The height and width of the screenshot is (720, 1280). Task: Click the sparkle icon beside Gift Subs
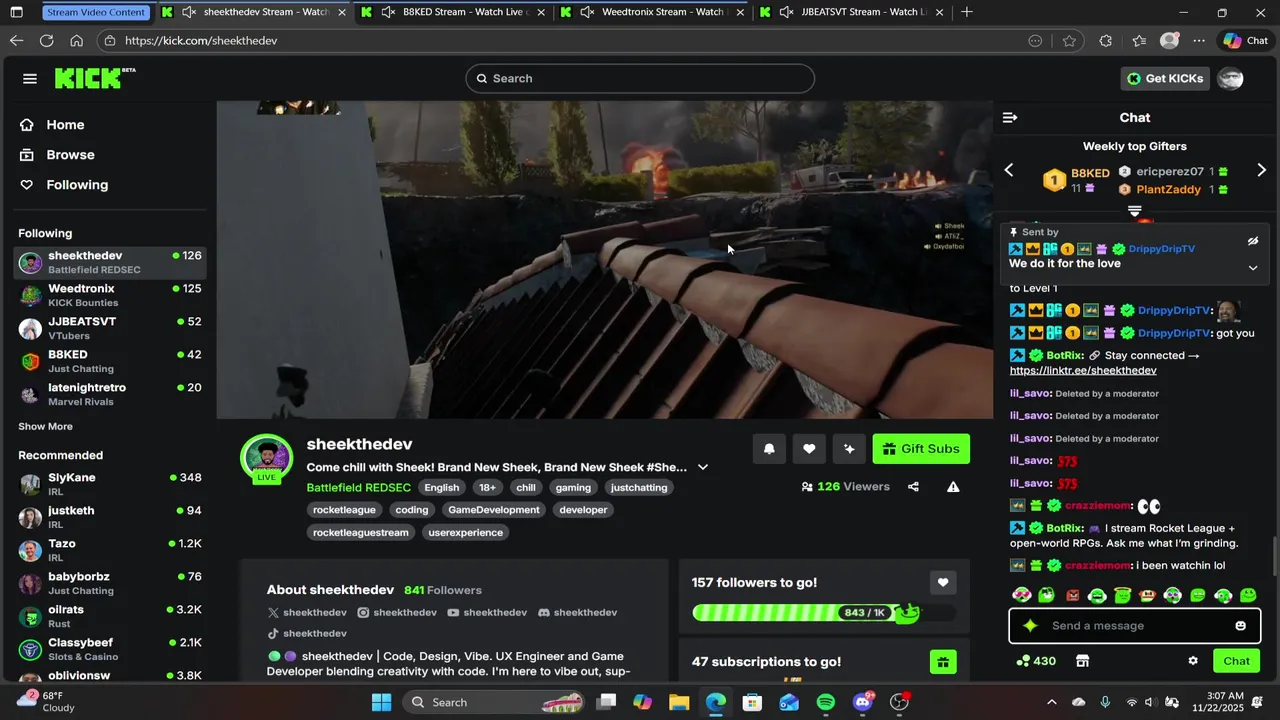(849, 449)
